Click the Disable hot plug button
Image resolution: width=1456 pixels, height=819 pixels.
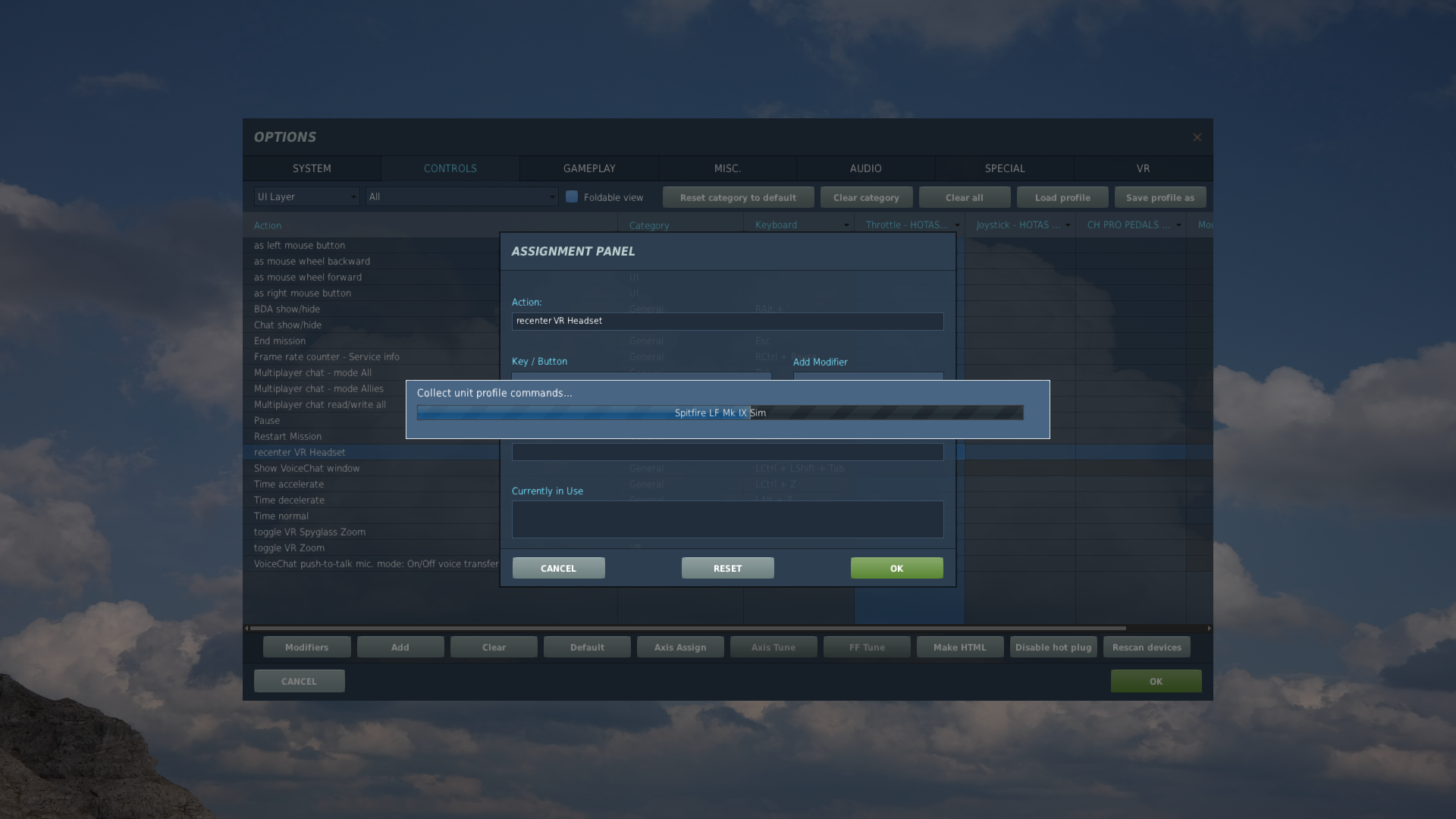1053,647
